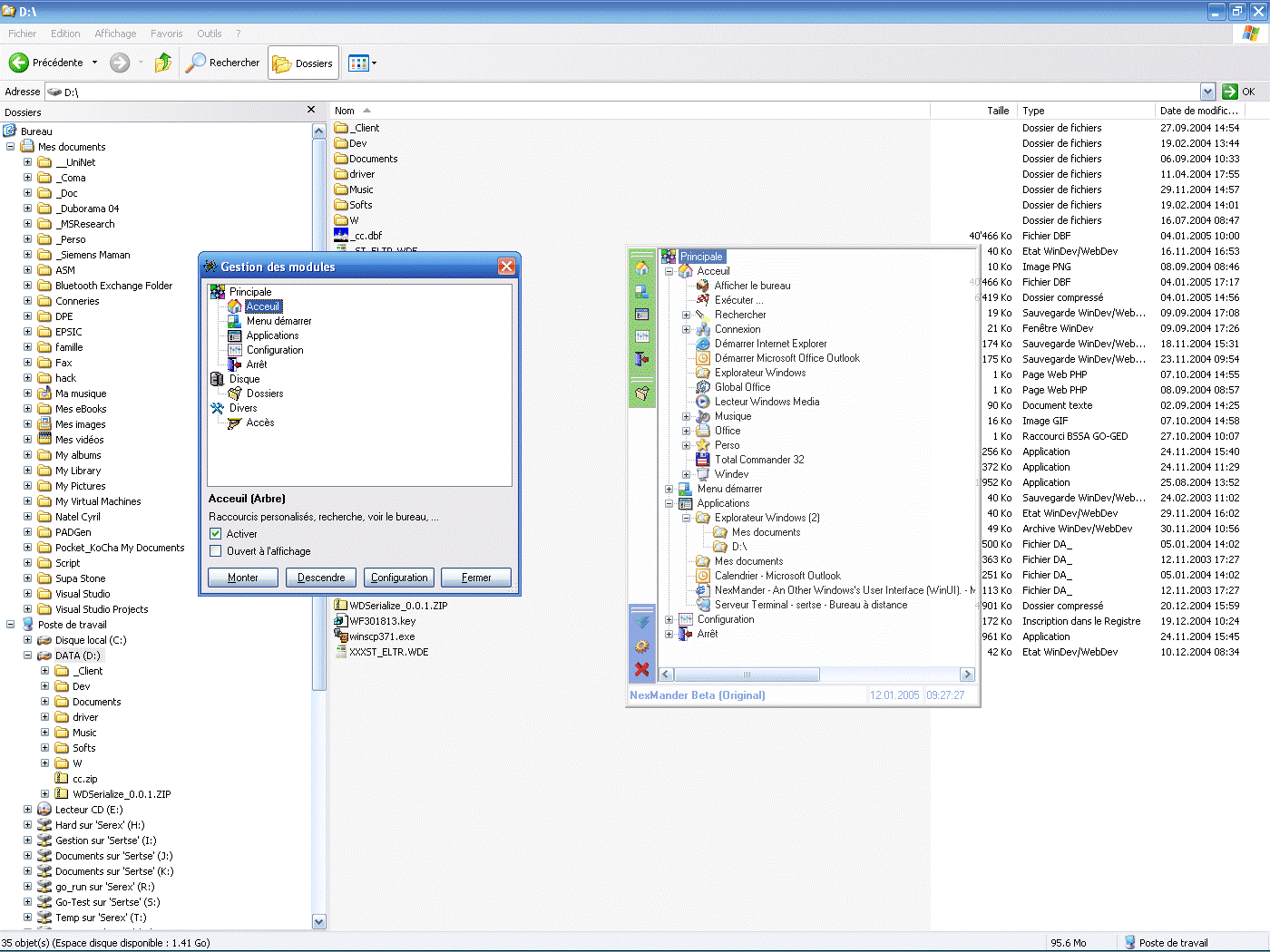The width and height of the screenshot is (1270, 952).
Task: Click Démarrer Microsoft Office Outlook icon
Action: coord(703,358)
